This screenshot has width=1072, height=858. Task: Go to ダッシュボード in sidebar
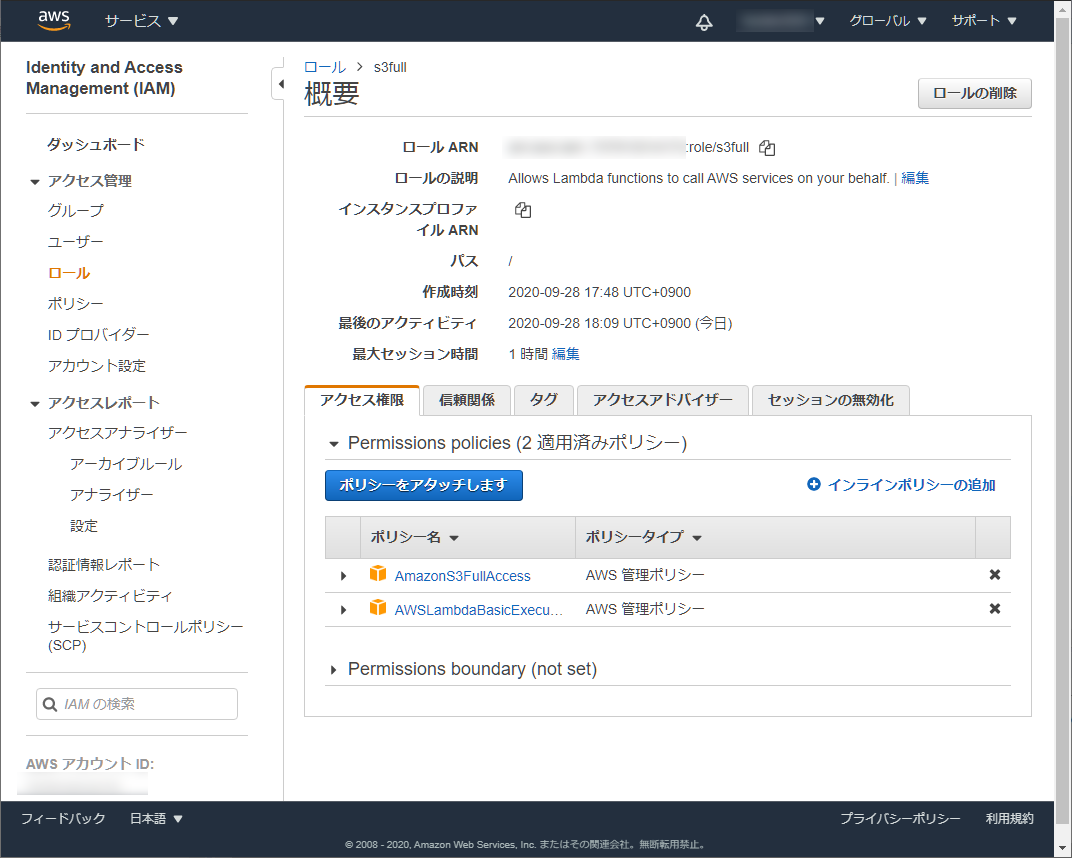pyautogui.click(x=96, y=144)
